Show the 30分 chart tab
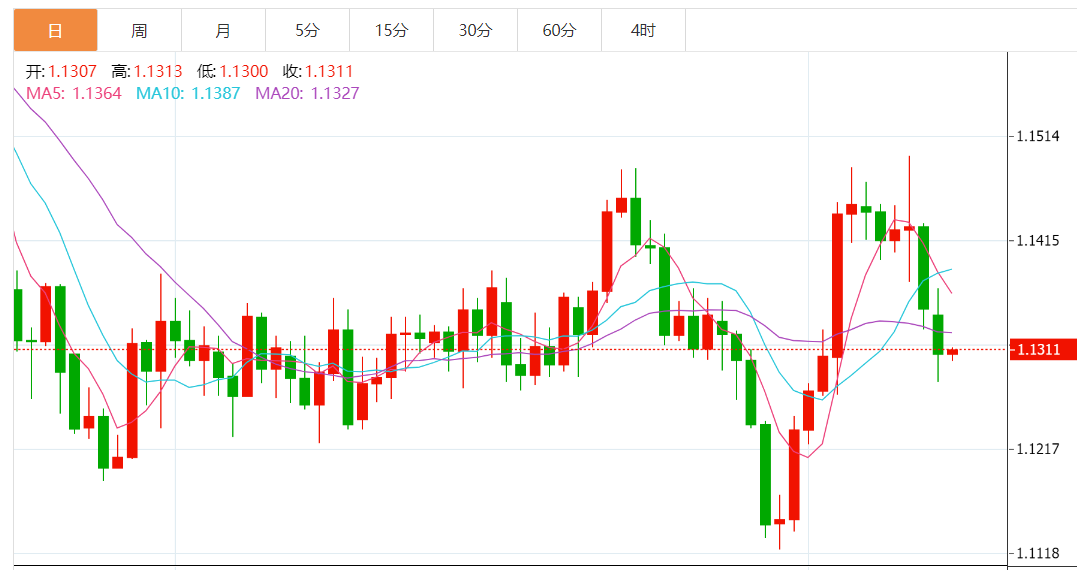The image size is (1077, 570). coord(475,31)
